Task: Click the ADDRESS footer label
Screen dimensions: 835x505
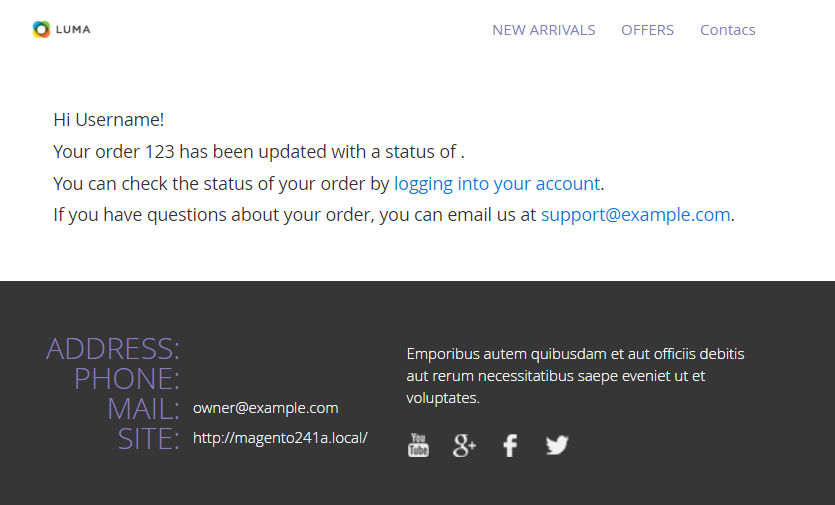Action: coord(113,349)
